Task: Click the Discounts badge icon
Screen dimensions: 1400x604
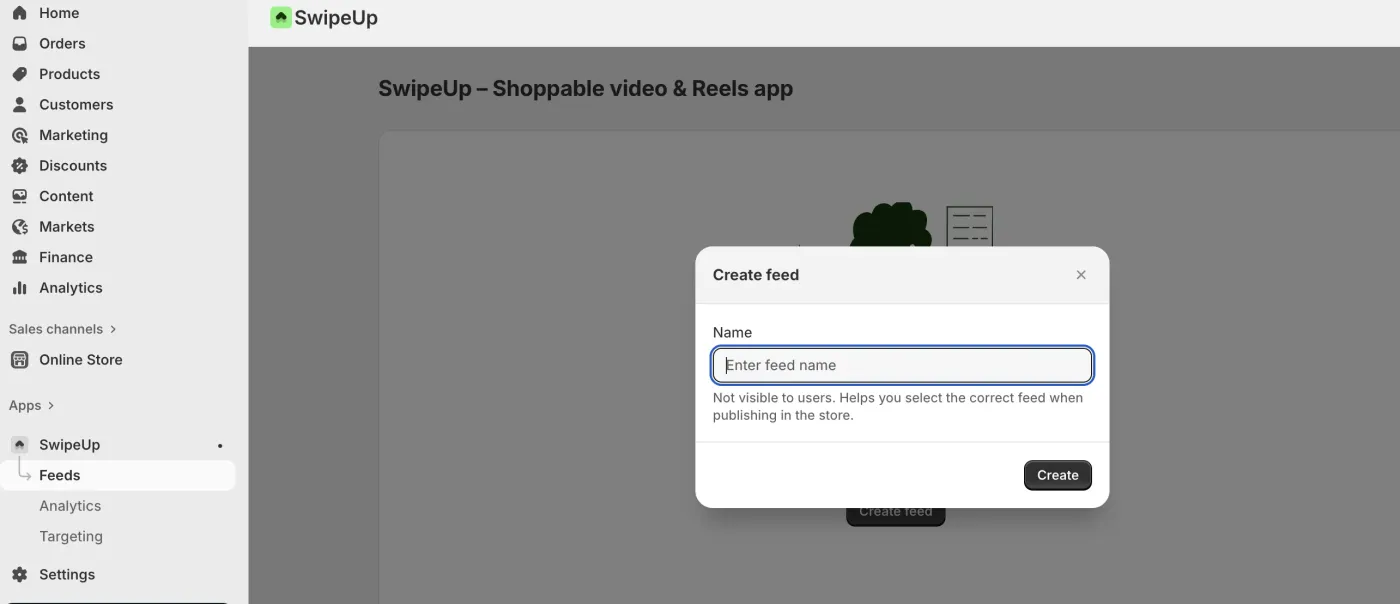Action: [19, 166]
